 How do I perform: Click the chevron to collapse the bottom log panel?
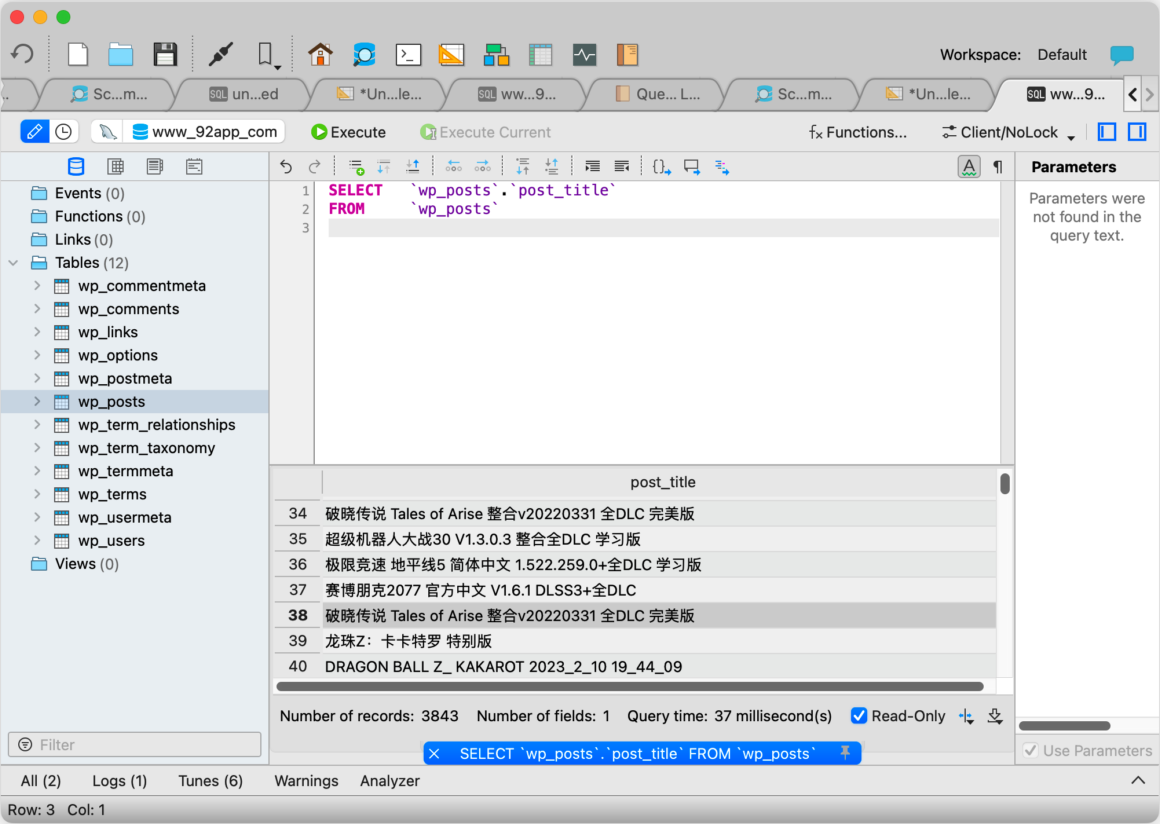point(1138,780)
